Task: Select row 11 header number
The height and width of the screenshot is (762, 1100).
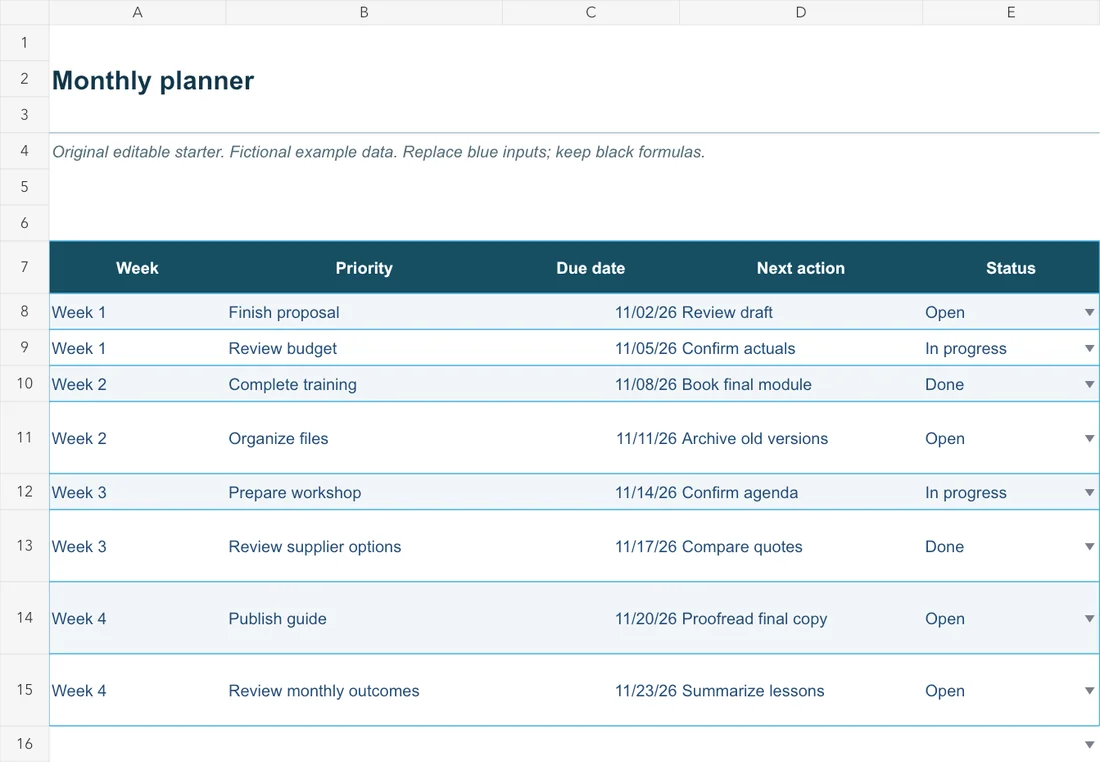Action: click(25, 438)
